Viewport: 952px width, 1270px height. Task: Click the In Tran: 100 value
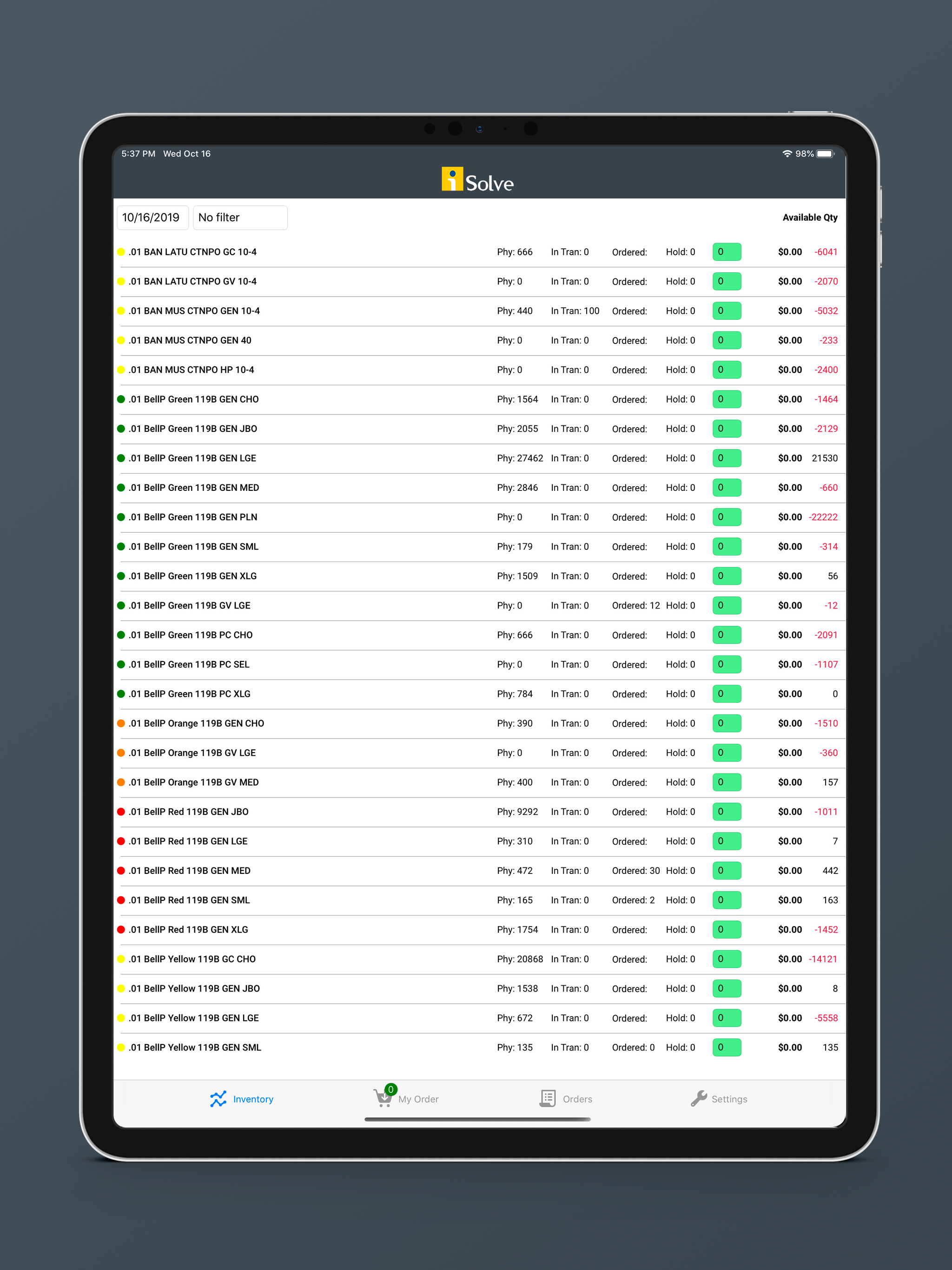pos(575,311)
